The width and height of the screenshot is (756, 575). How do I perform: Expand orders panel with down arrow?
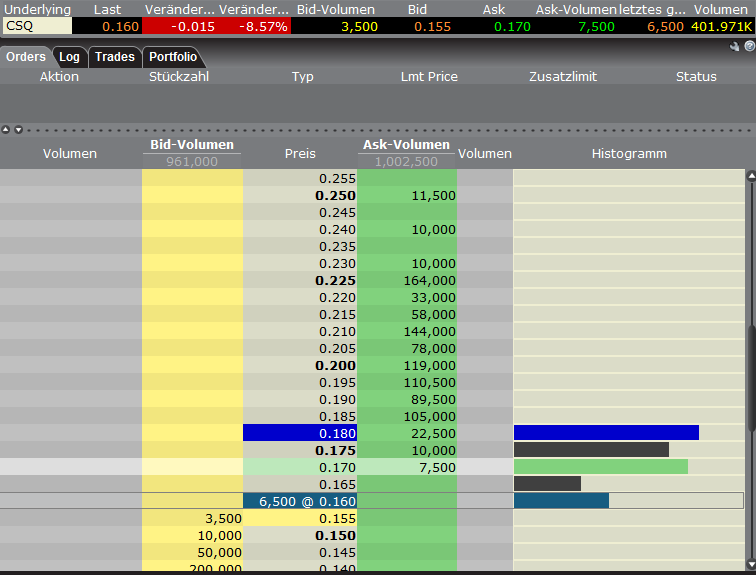[x=16, y=129]
